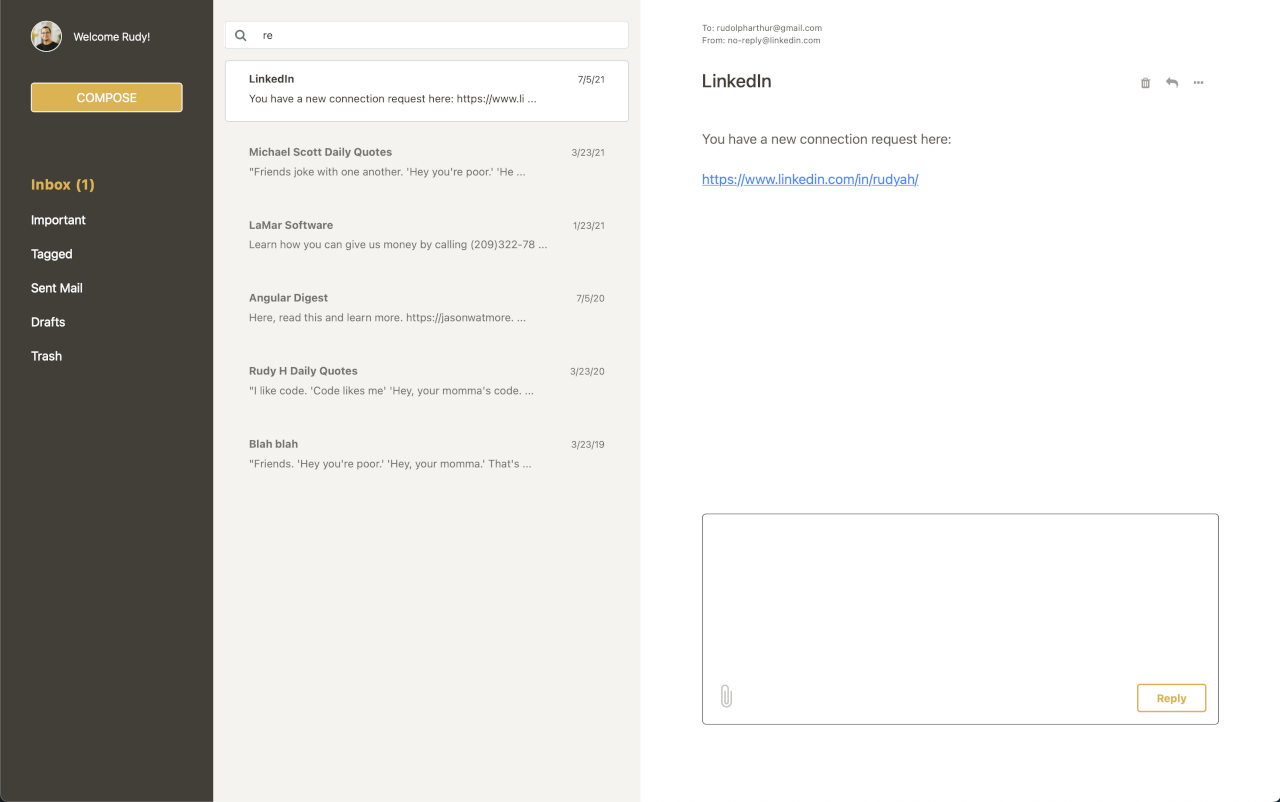Click Rudy's profile avatar picture

click(45, 36)
